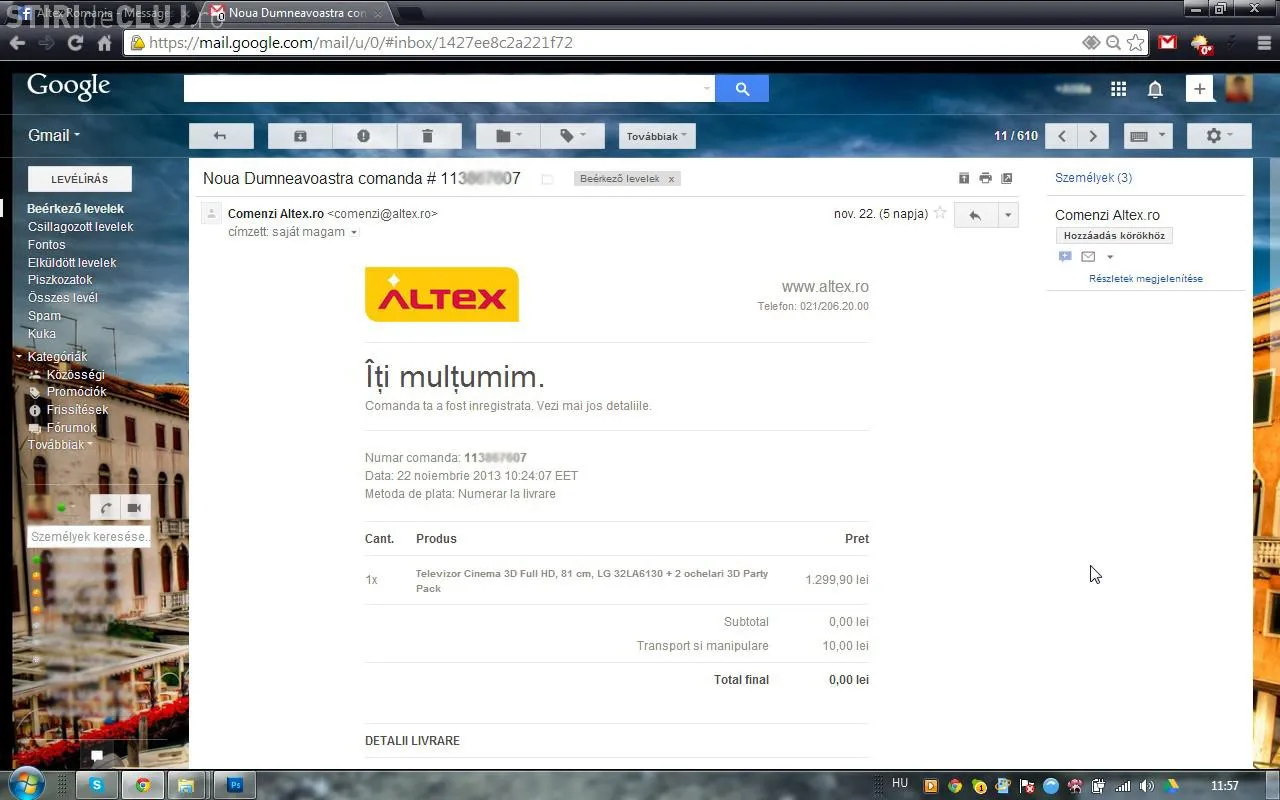
Task: Print the email using the printer icon
Action: pos(985,178)
